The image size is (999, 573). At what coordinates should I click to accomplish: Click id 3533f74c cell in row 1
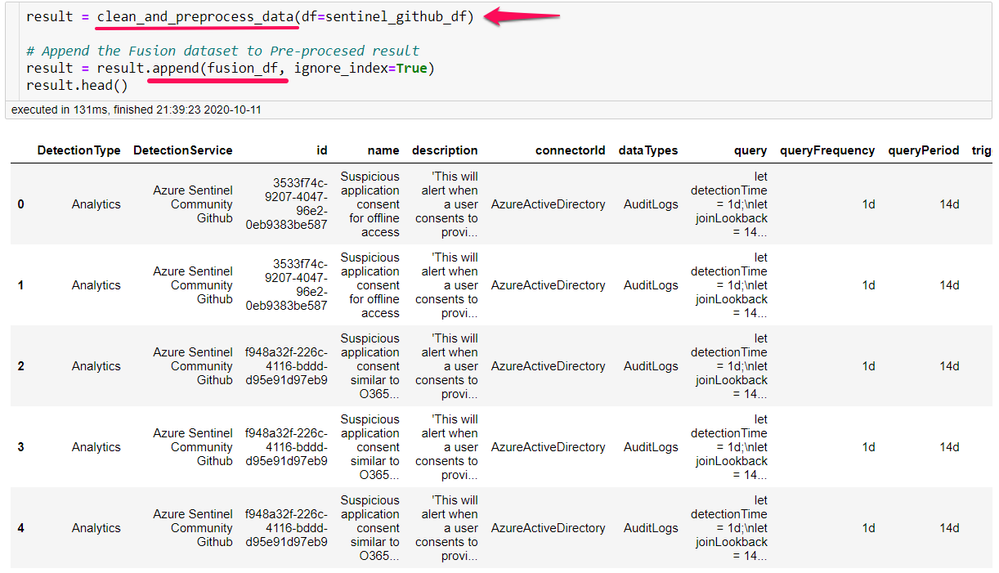[287, 286]
